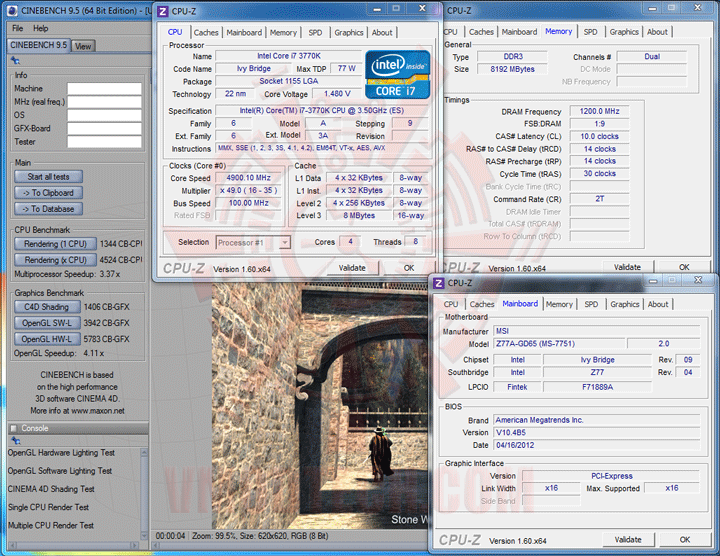Viewport: 720px width, 556px height.
Task: Click the small icon under the Console header
Action: tap(15, 441)
